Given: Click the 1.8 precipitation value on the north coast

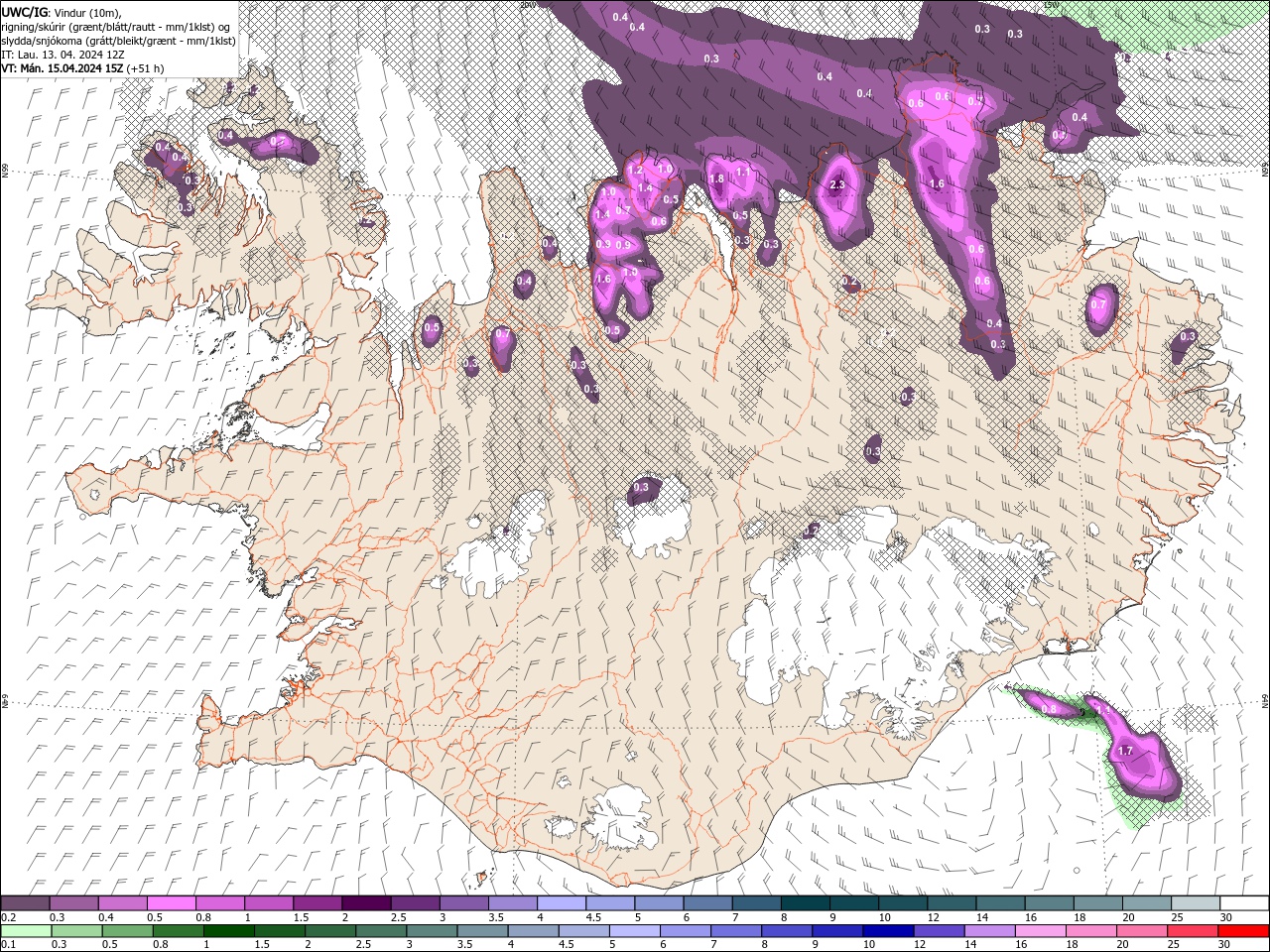Looking at the screenshot, I should click(716, 179).
